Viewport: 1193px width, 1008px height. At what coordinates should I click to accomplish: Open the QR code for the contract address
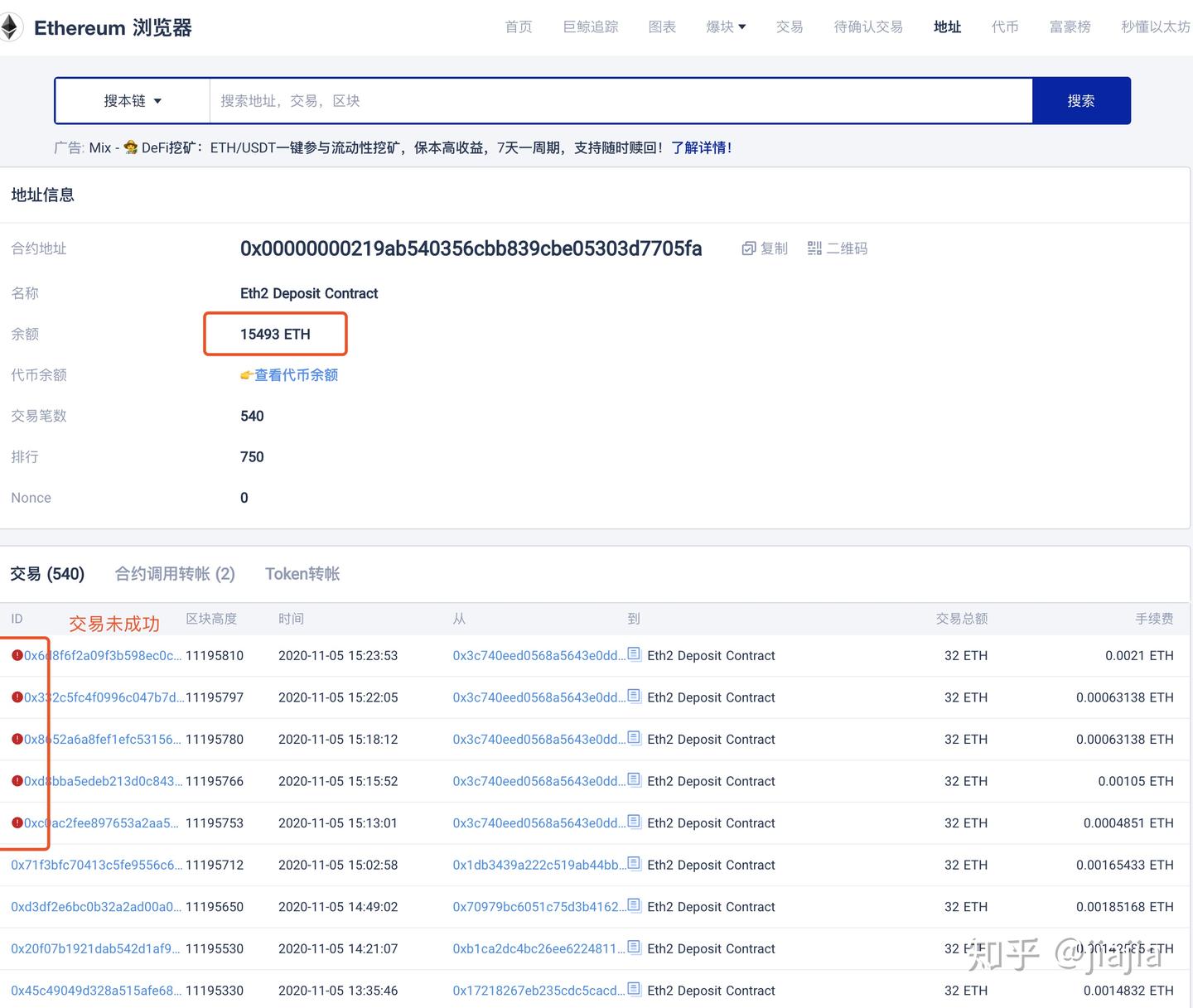pyautogui.click(x=814, y=248)
